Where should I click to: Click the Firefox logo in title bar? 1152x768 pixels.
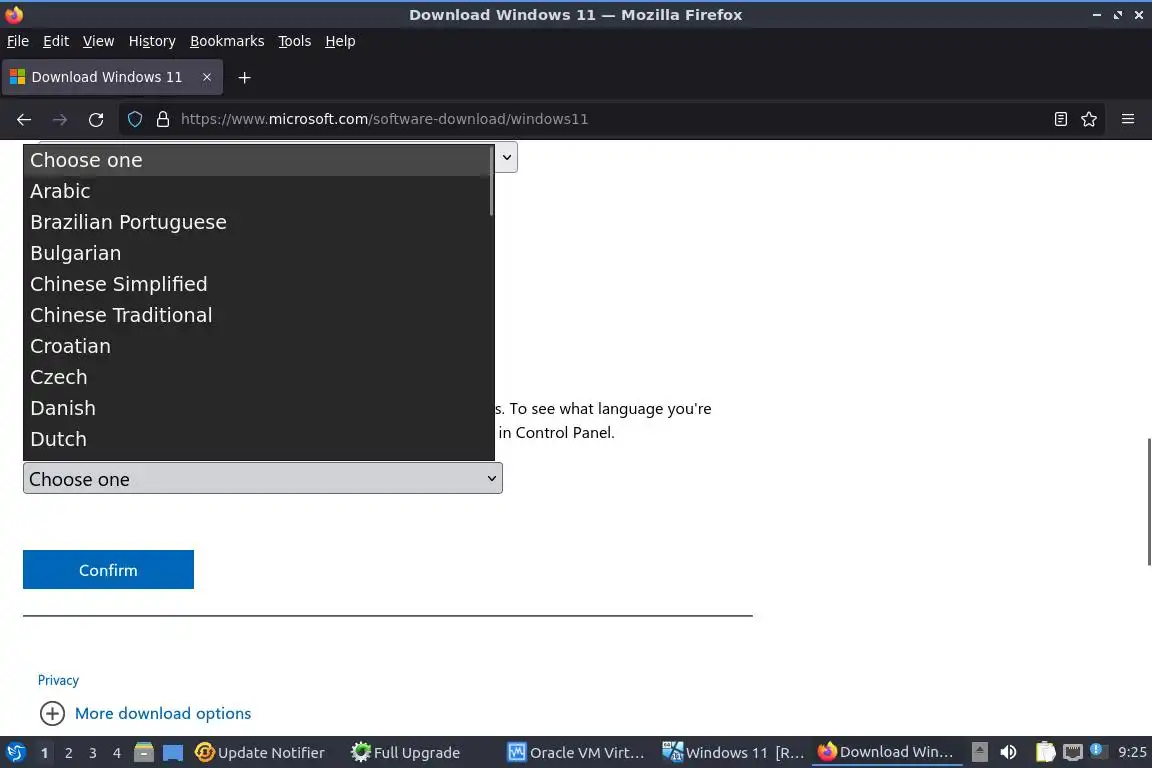coord(14,15)
